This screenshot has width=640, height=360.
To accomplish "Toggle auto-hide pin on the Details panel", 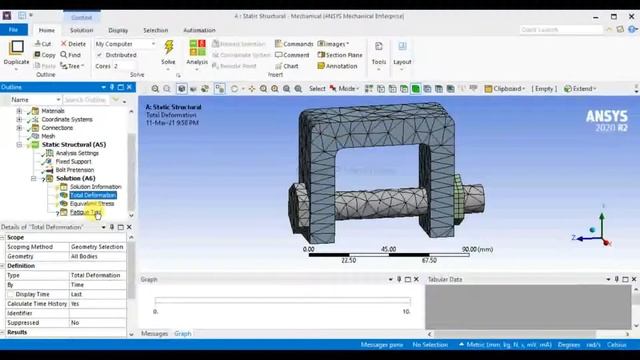I will pos(112,227).
